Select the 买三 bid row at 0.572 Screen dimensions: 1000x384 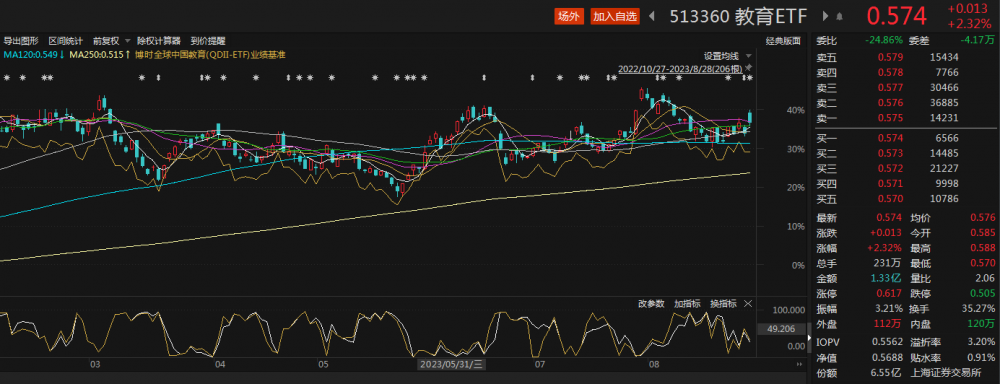(x=906, y=168)
